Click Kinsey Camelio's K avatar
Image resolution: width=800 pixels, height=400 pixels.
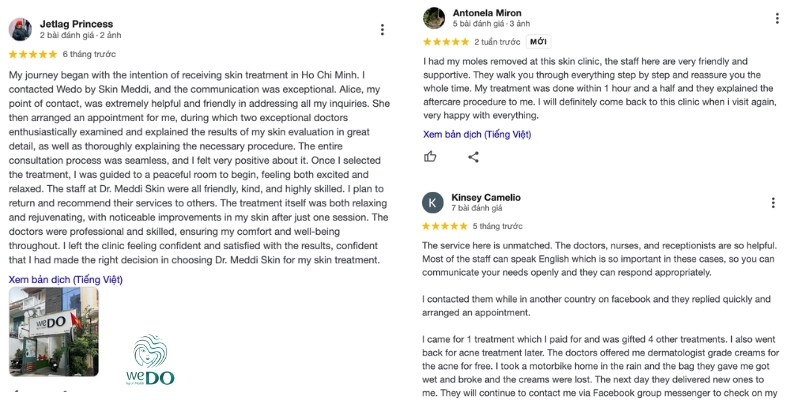433,203
